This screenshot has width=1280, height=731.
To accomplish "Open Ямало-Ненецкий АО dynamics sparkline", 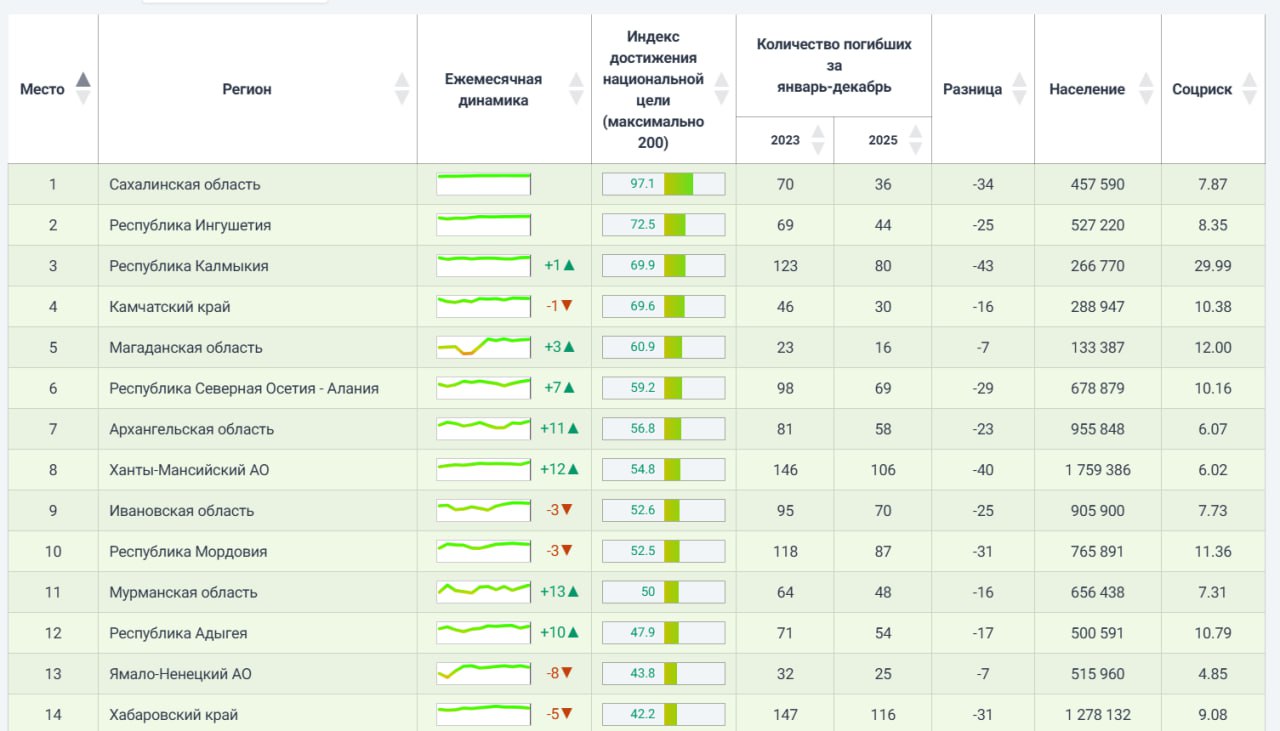I will click(x=484, y=674).
